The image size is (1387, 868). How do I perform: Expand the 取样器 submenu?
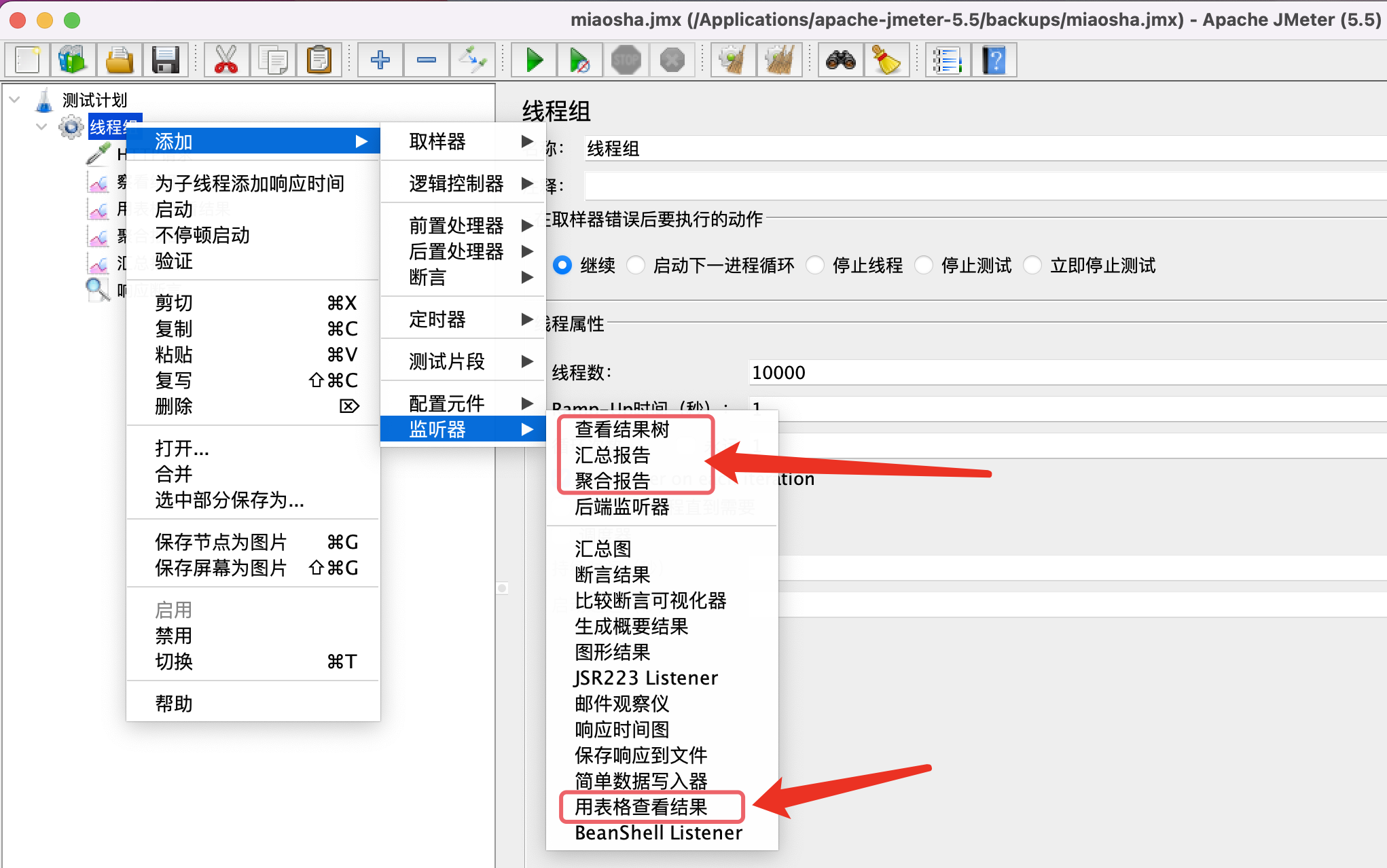[x=463, y=141]
